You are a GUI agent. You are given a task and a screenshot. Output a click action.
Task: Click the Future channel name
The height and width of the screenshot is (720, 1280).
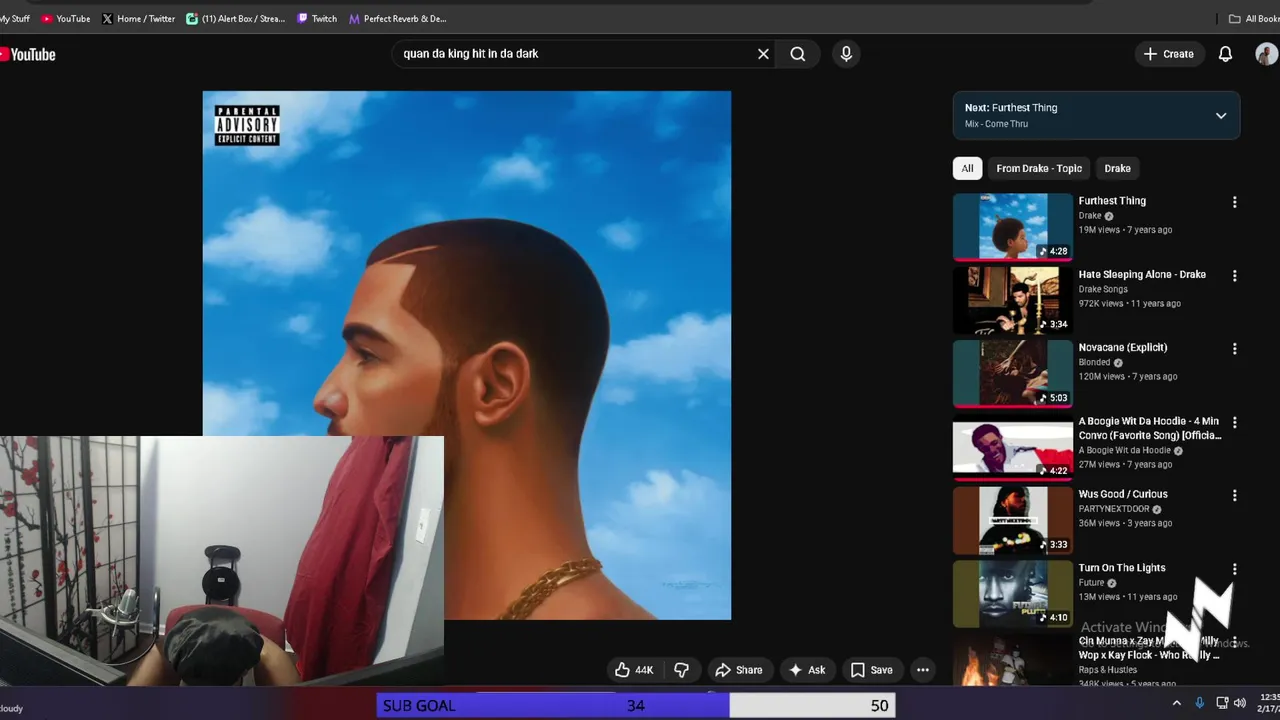[x=1091, y=583]
